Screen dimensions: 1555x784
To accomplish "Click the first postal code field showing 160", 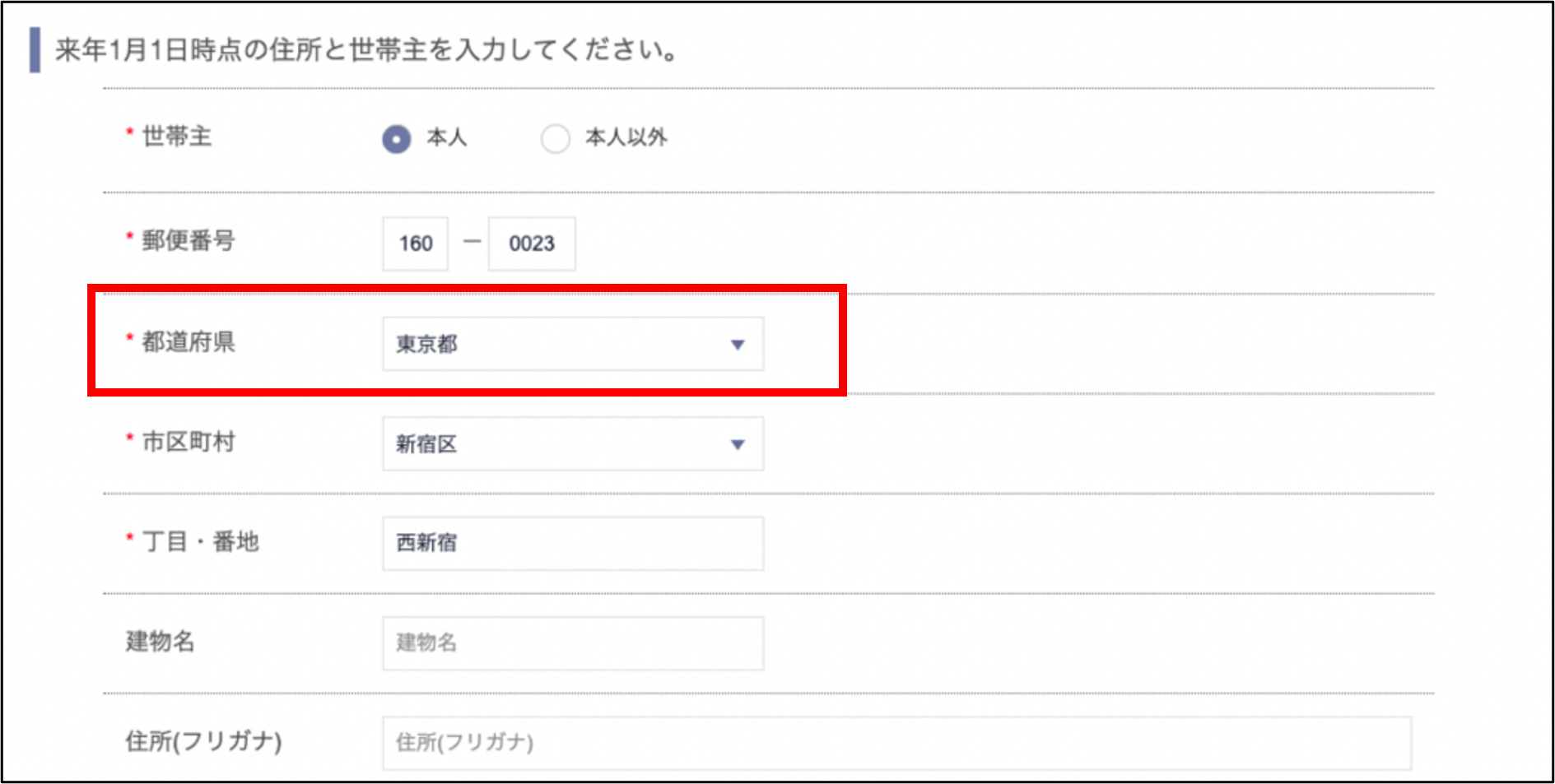I will (415, 244).
